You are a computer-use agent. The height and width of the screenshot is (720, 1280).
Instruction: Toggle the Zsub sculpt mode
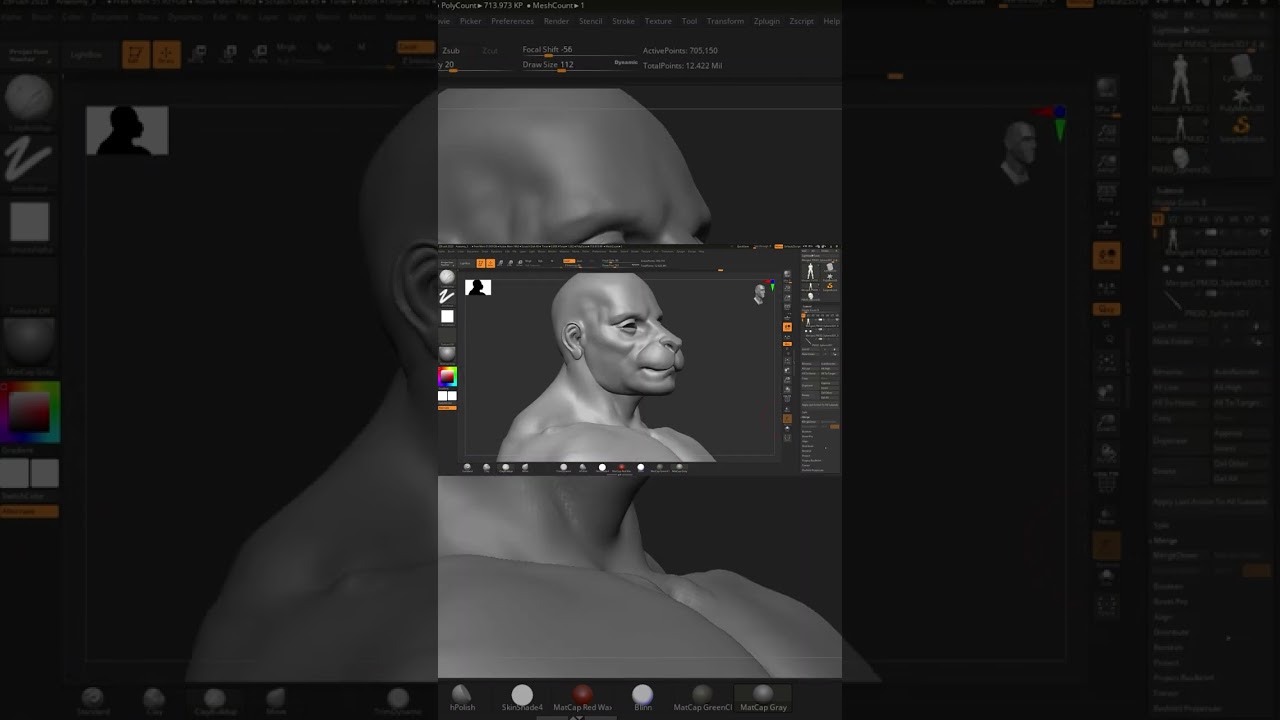[x=451, y=50]
